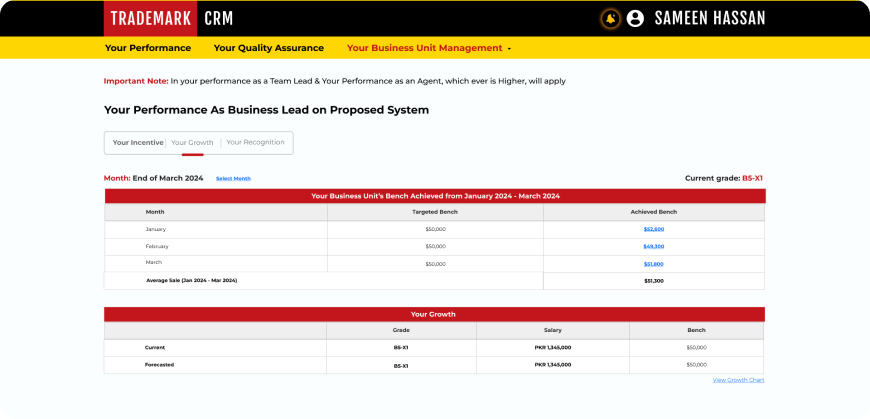Click the notification bell icon

pos(610,18)
